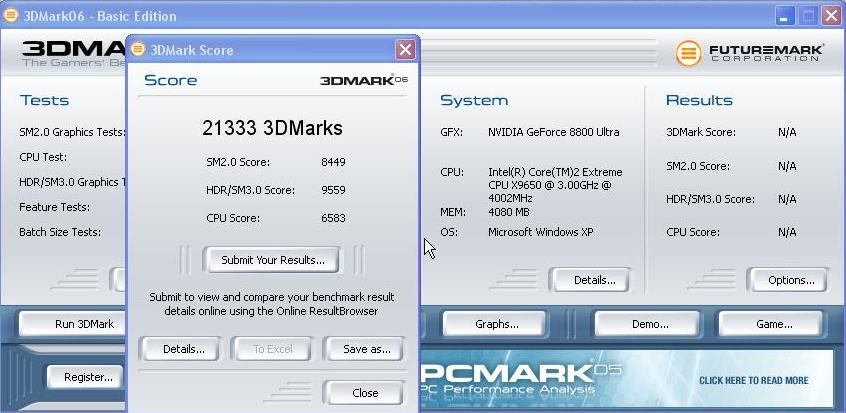Click the Score heading in dialog
Viewport: 846px width, 413px height.
170,80
